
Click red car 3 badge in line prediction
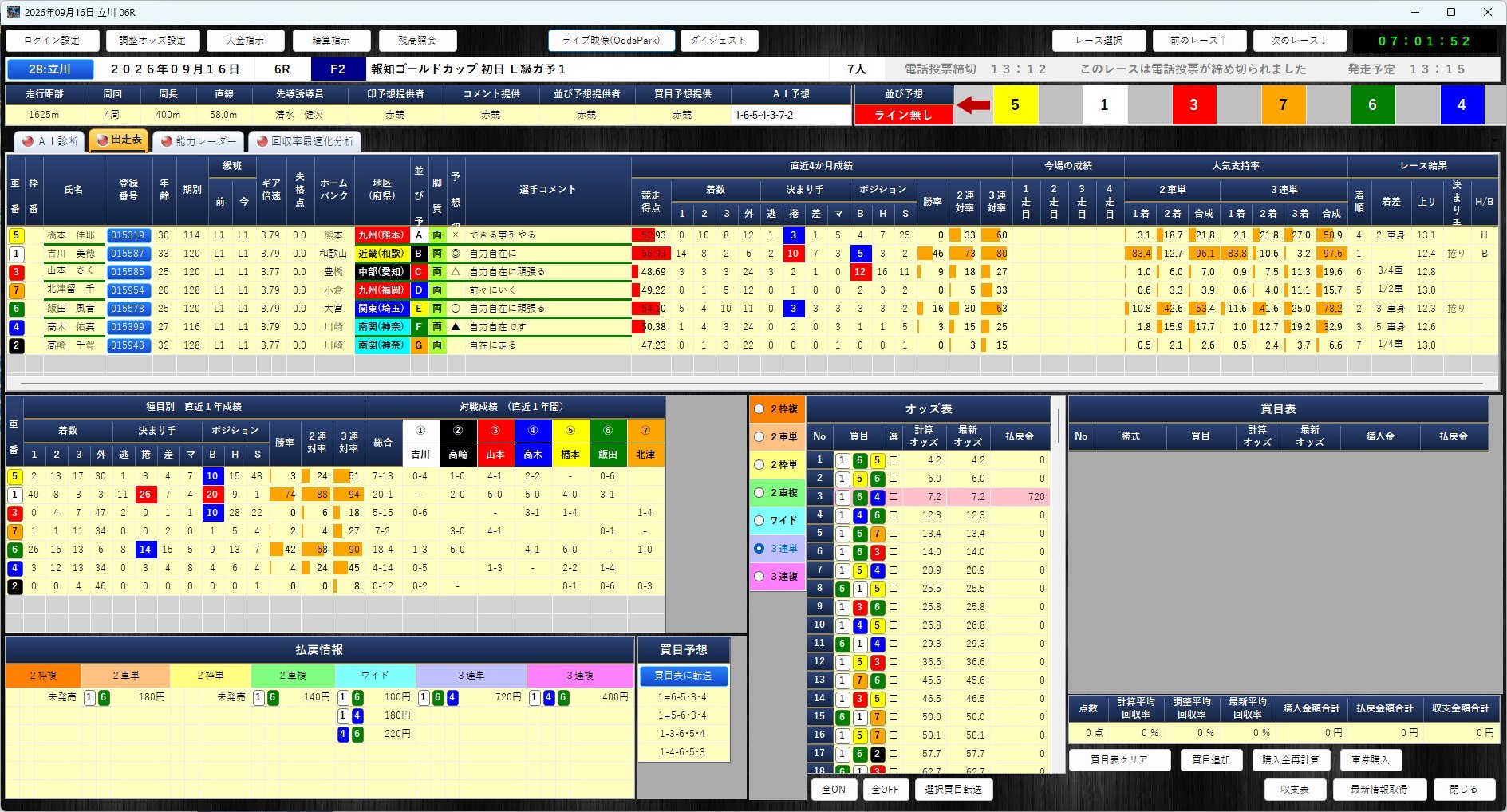(1193, 104)
